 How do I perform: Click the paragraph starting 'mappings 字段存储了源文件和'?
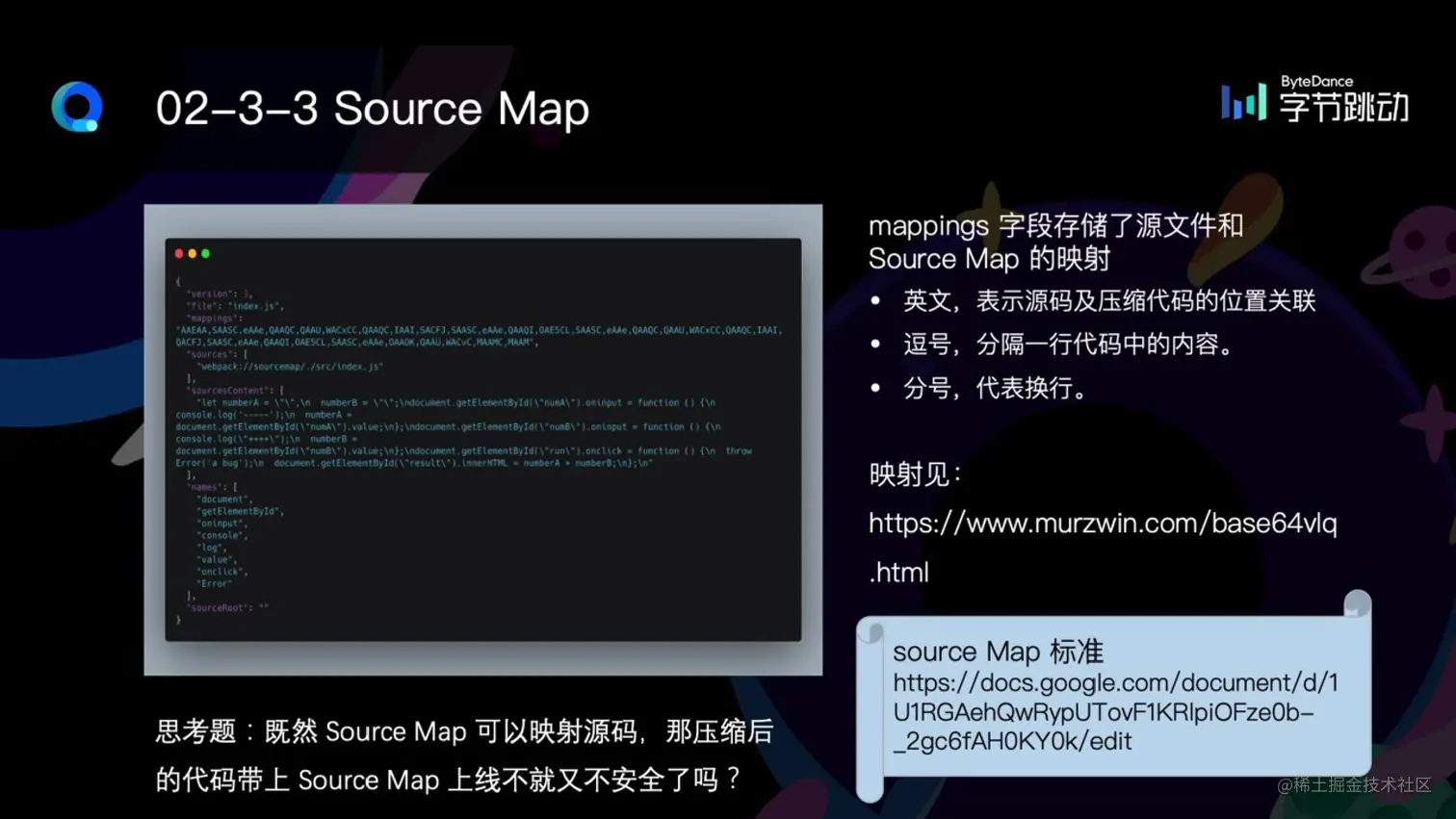point(1055,242)
